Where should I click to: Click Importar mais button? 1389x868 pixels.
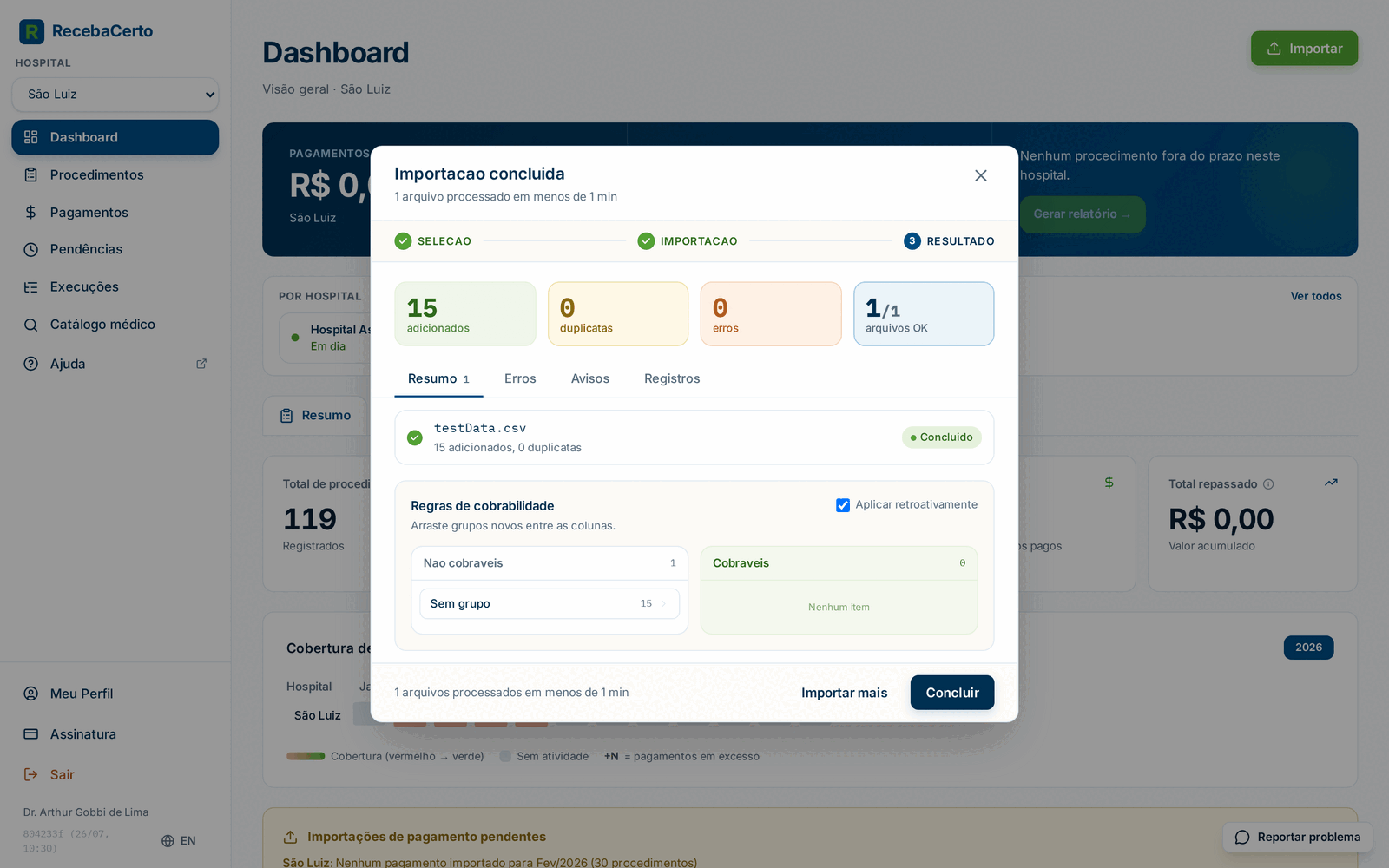click(844, 693)
